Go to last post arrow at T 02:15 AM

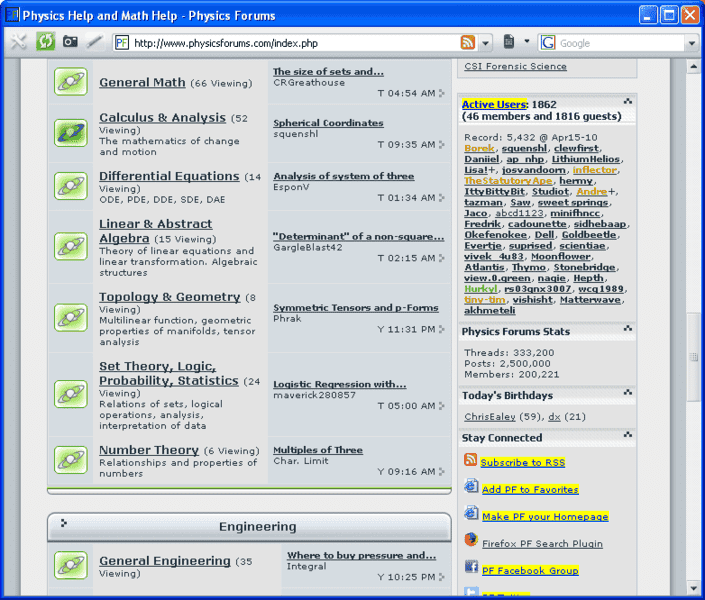tap(442, 258)
